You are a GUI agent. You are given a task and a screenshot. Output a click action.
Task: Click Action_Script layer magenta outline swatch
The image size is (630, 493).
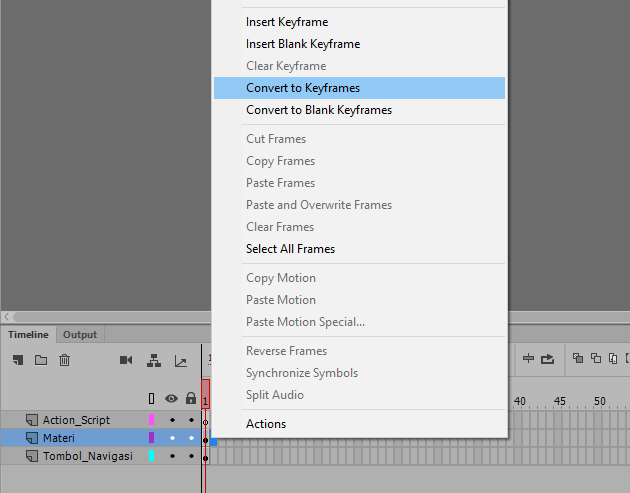[x=151, y=420]
